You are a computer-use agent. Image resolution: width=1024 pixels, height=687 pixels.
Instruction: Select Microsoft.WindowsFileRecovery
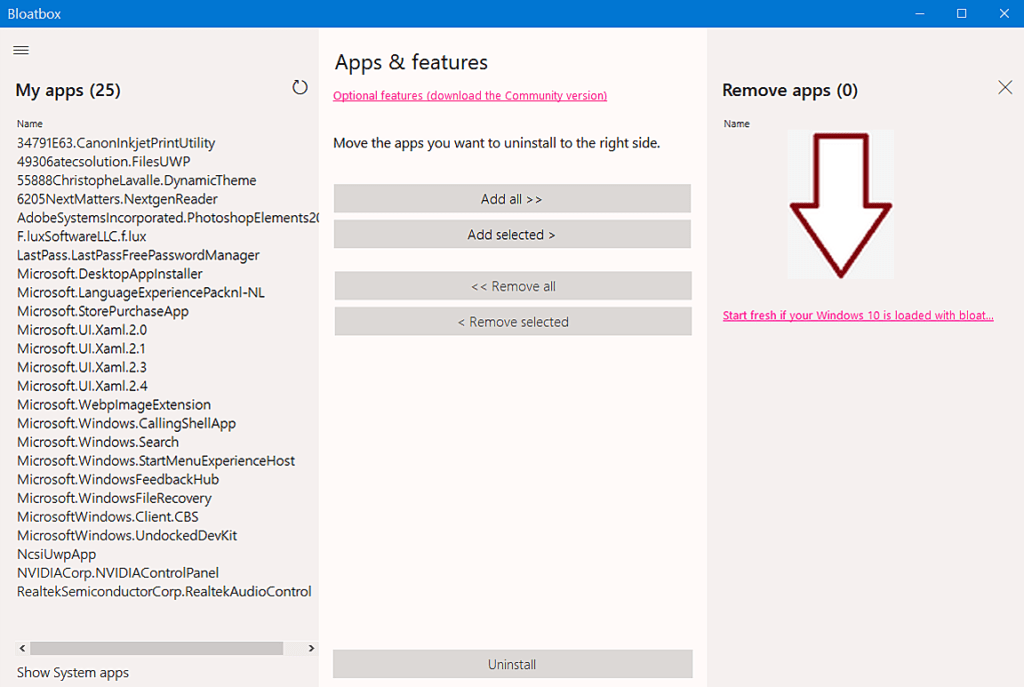coord(114,498)
